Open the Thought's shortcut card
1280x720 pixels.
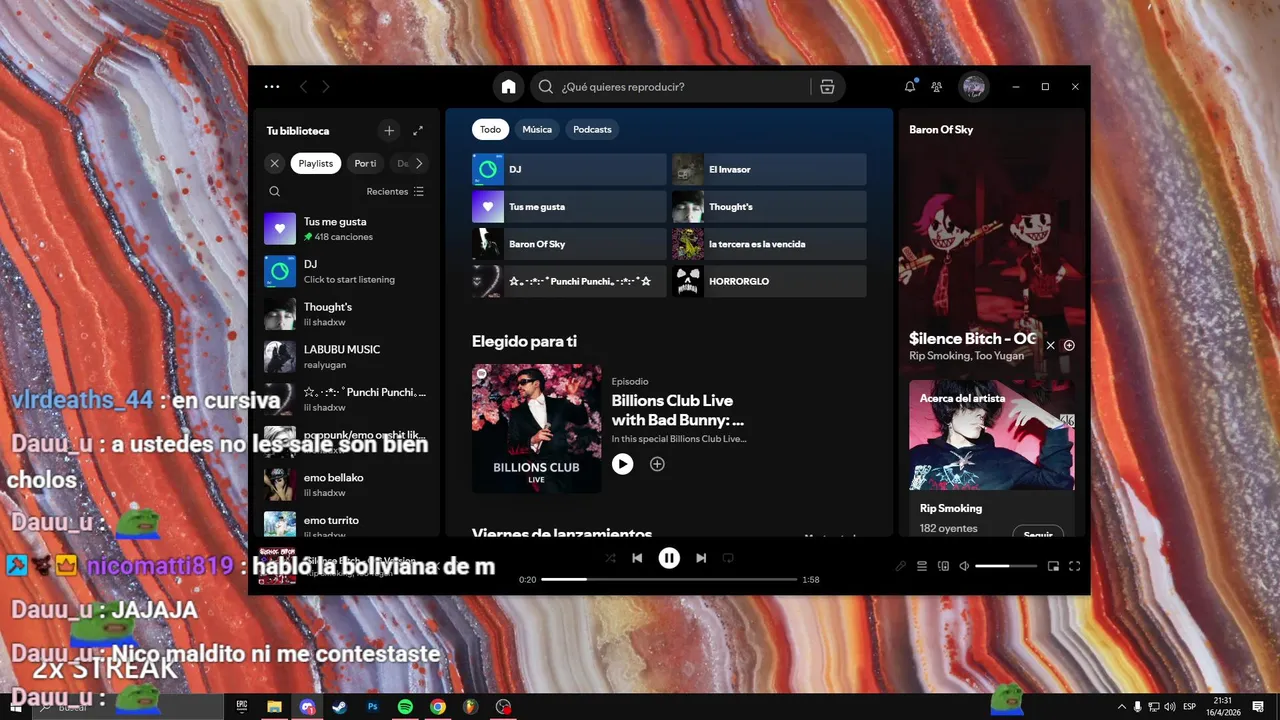click(769, 207)
